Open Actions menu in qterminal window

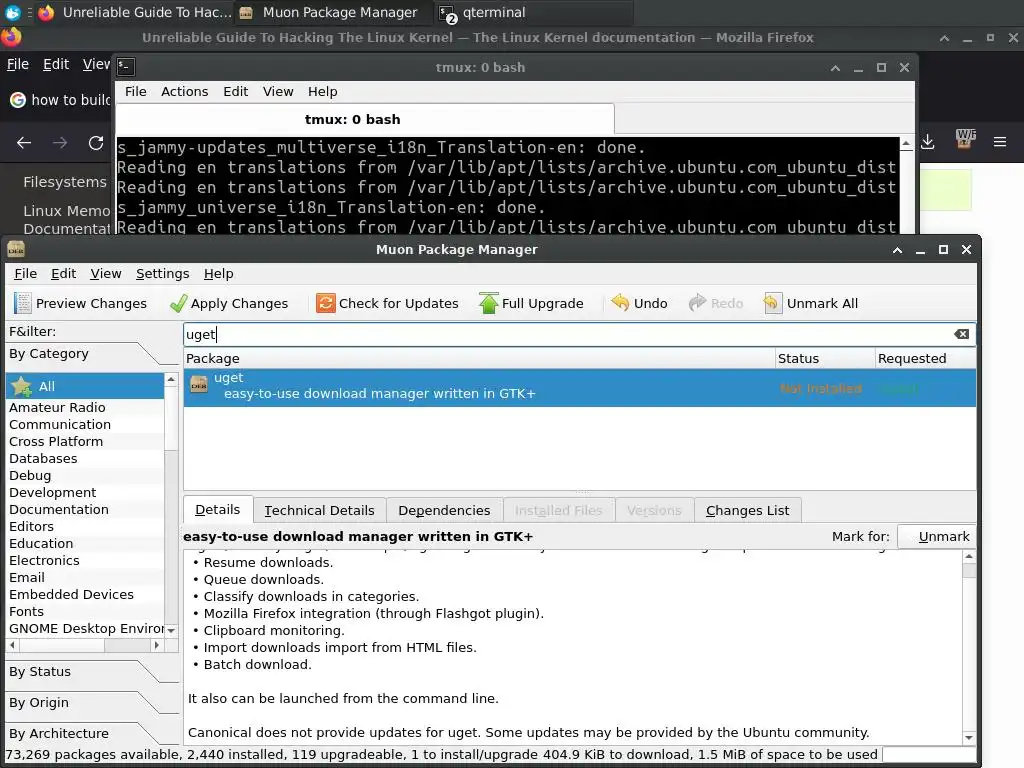point(185,91)
